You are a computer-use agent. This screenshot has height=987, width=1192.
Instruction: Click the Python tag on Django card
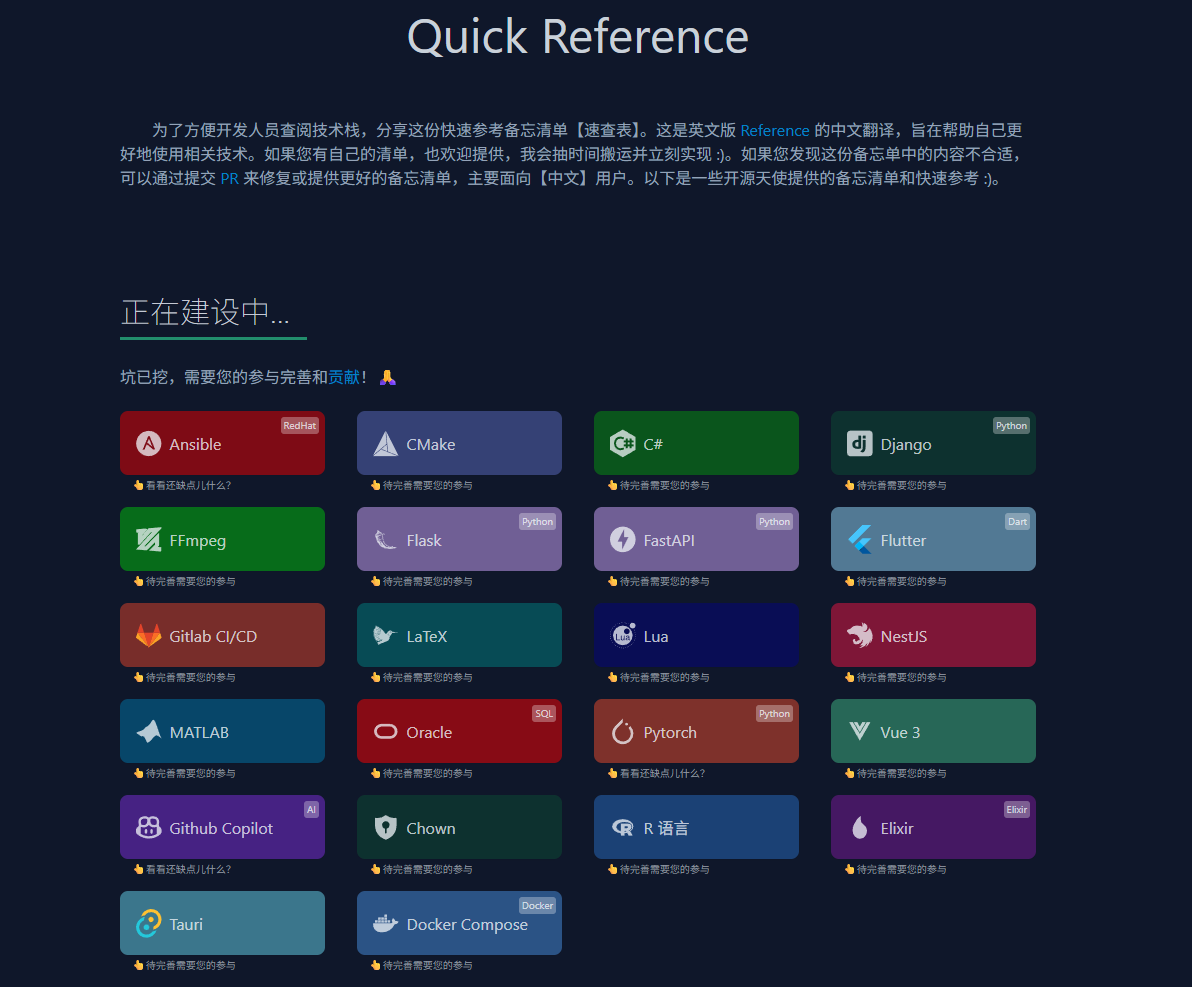pyautogui.click(x=1011, y=426)
